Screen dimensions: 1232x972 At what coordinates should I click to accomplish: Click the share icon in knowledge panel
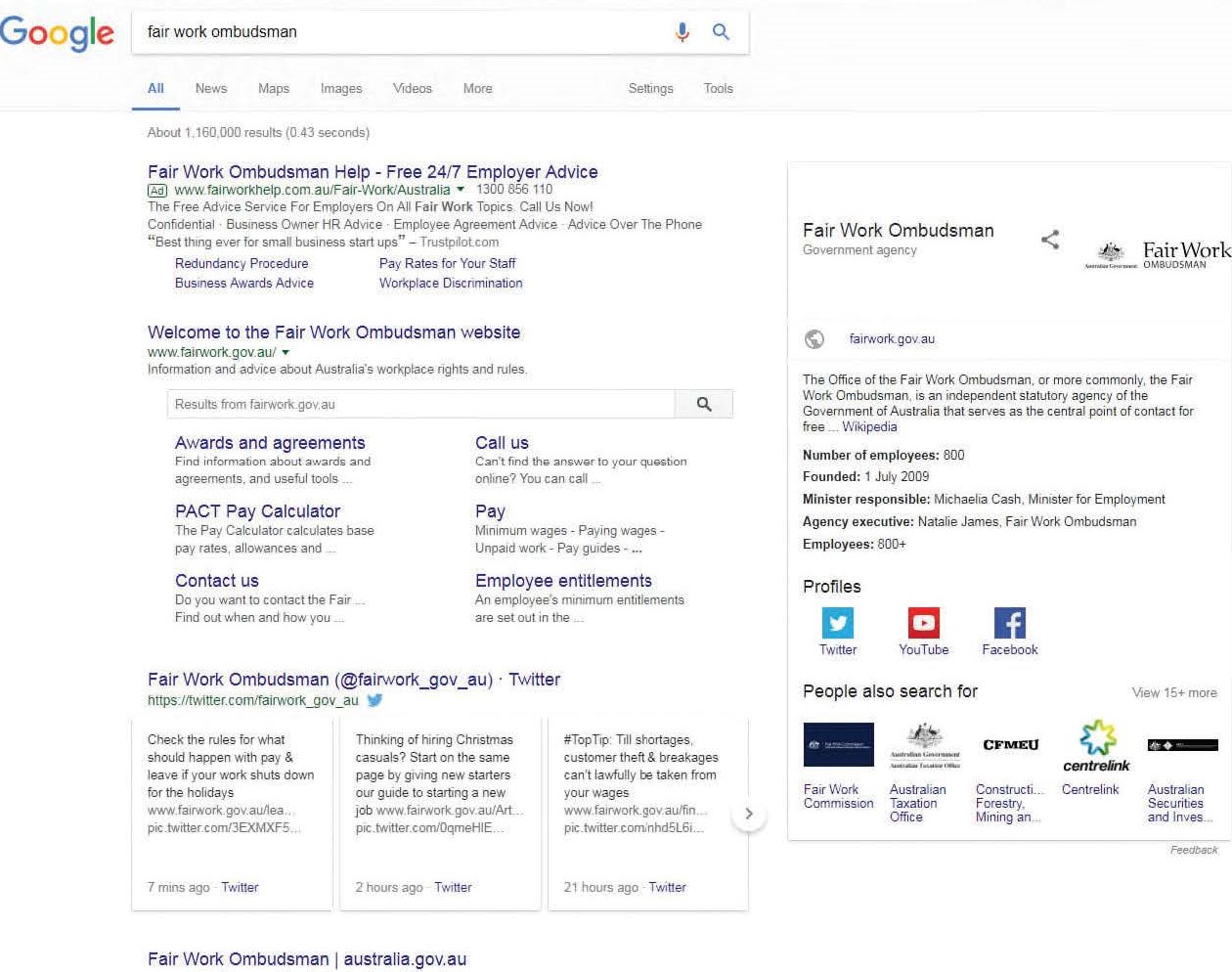[x=1050, y=240]
